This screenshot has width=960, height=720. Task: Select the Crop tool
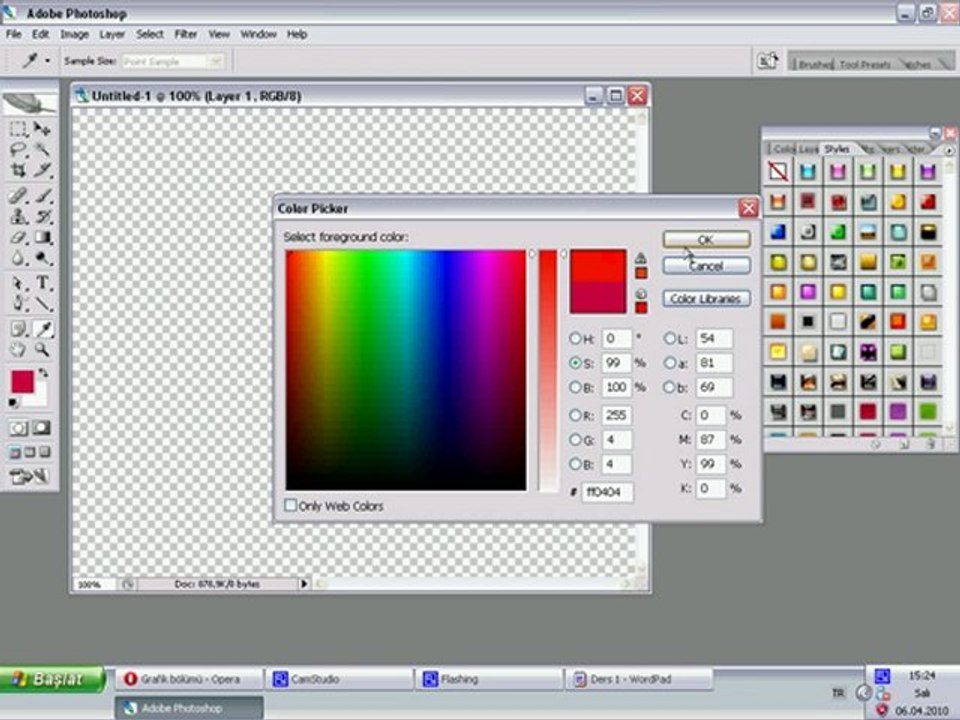pyautogui.click(x=18, y=170)
